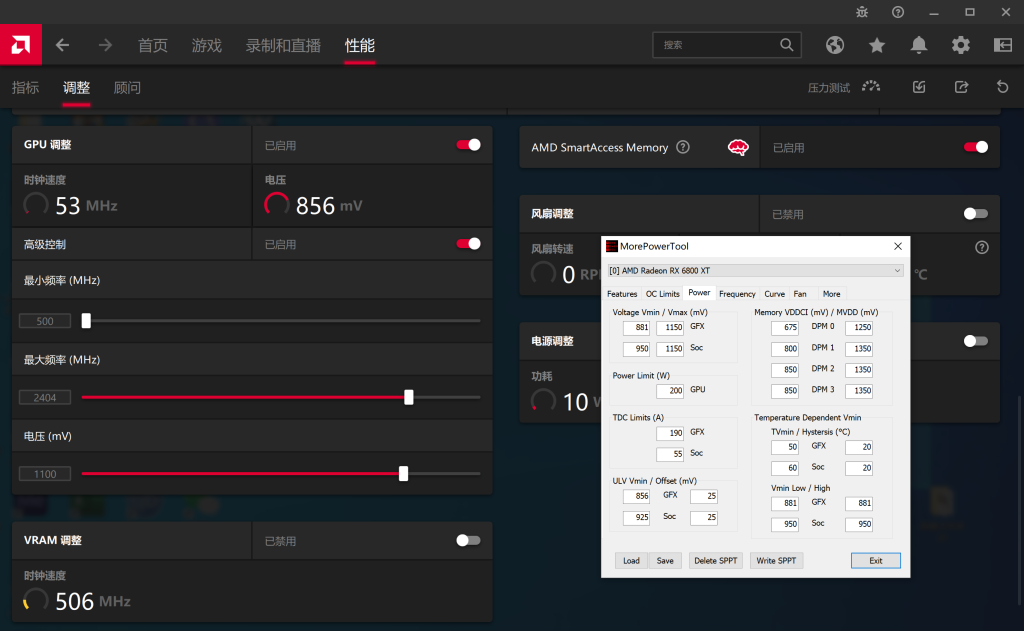Open favorites star icon
This screenshot has width=1024, height=631.
pyautogui.click(x=877, y=45)
